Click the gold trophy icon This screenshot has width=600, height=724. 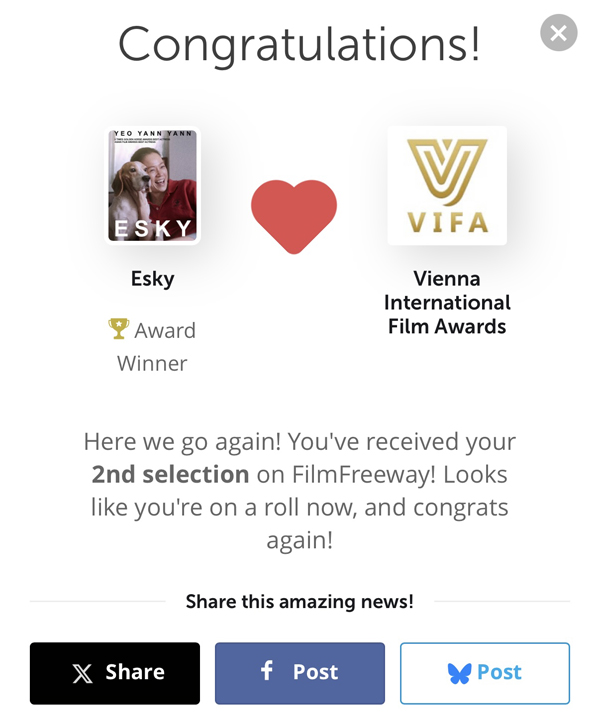pyautogui.click(x=118, y=328)
